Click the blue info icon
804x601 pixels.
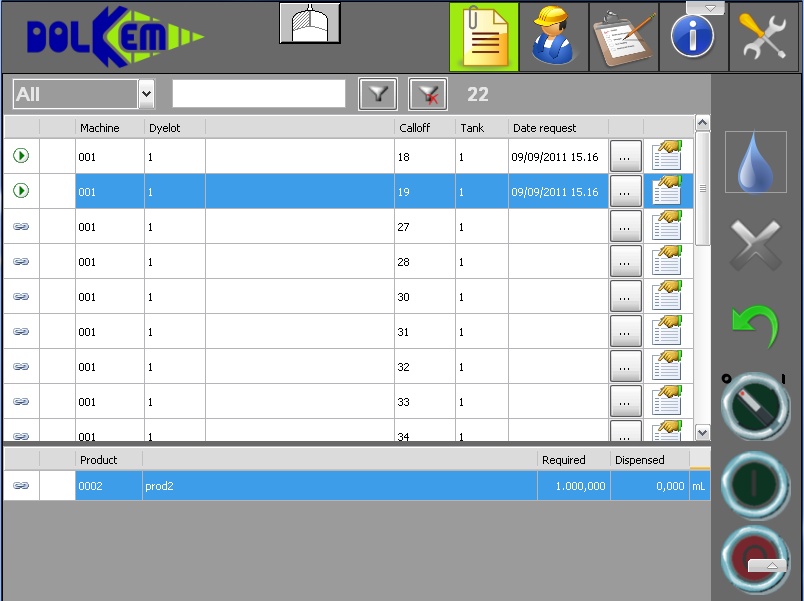[x=693, y=37]
